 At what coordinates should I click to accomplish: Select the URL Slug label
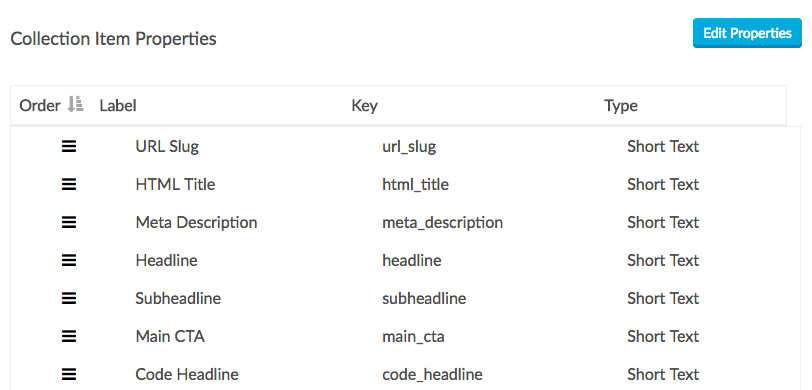tap(167, 147)
